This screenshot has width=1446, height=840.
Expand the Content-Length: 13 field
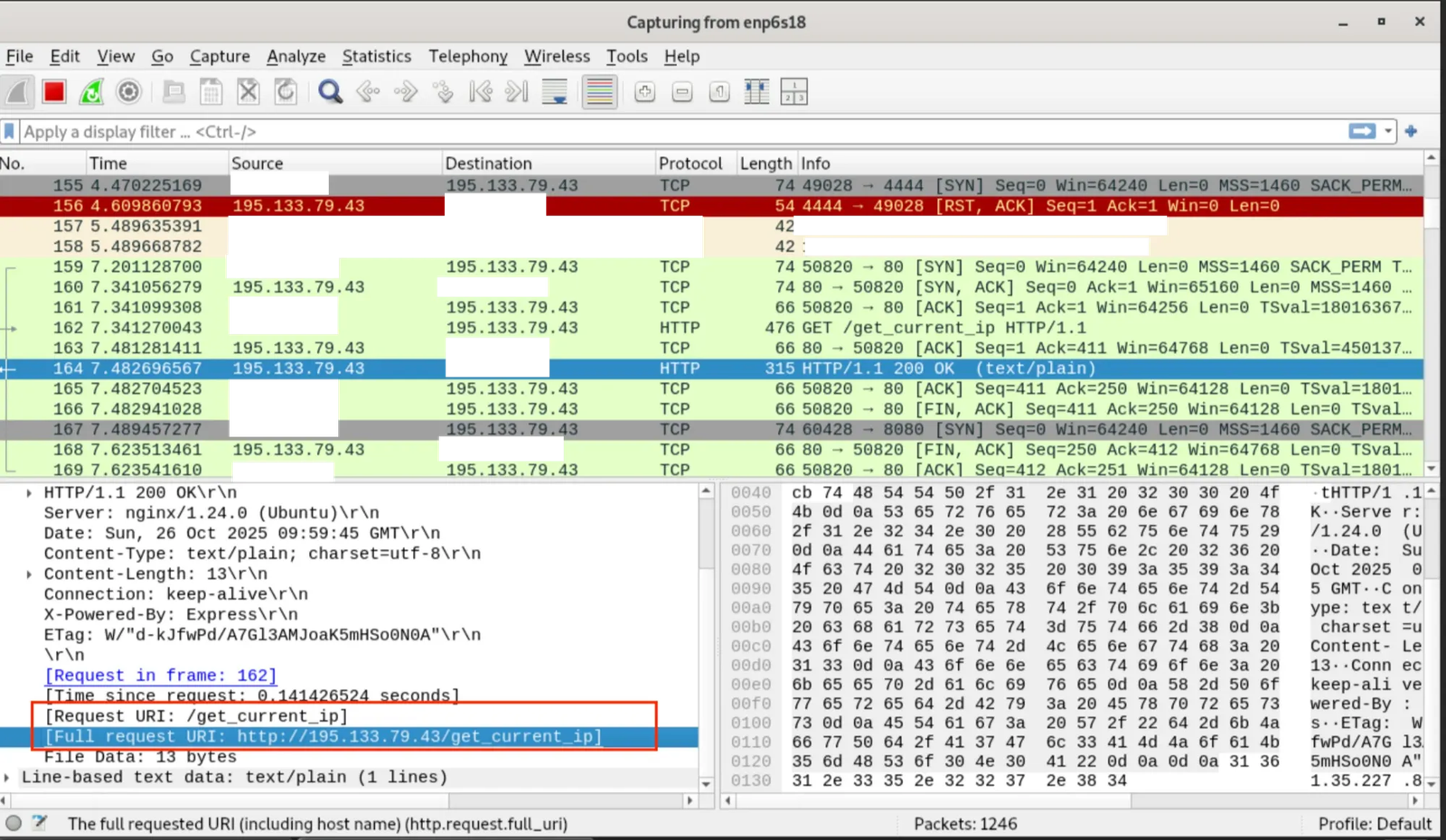29,574
